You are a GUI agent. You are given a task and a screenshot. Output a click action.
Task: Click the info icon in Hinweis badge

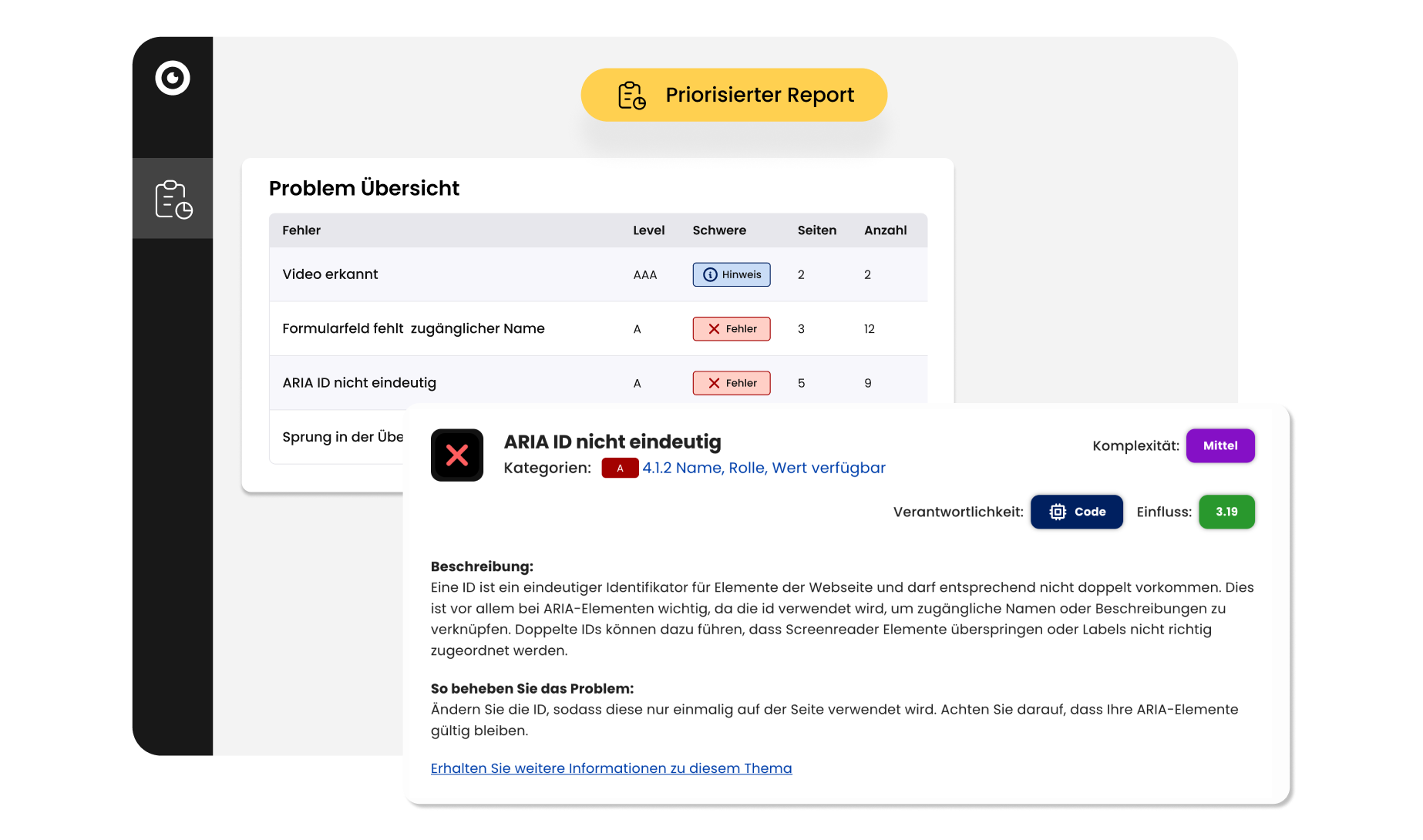click(x=710, y=274)
